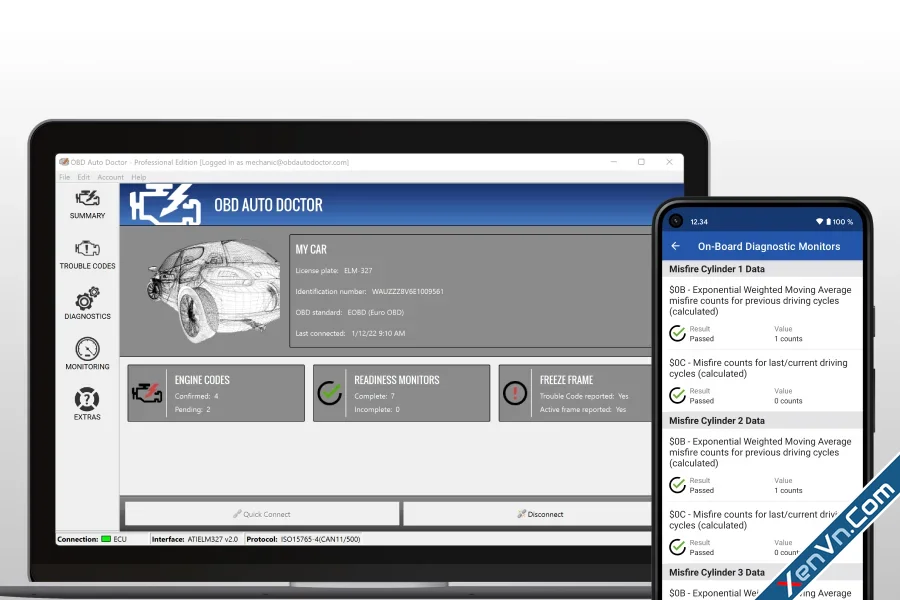Open the Freeze Frame card

[x=576, y=393]
